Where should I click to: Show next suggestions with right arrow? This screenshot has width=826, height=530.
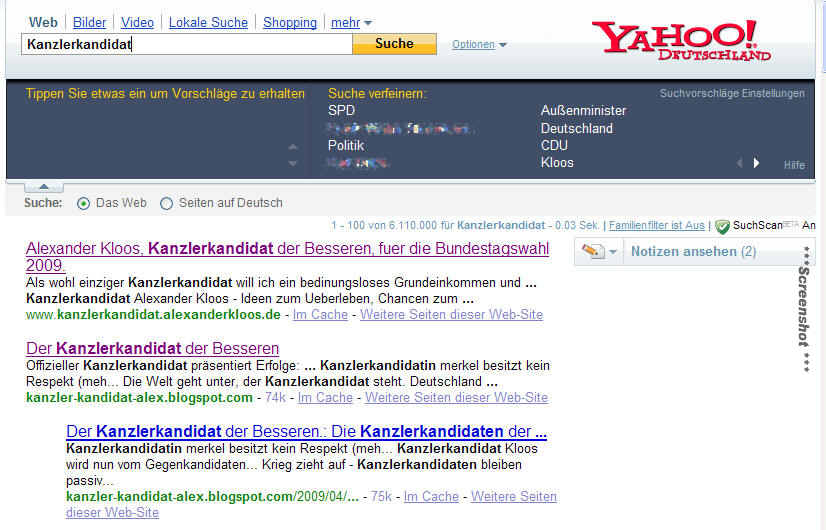tap(756, 163)
